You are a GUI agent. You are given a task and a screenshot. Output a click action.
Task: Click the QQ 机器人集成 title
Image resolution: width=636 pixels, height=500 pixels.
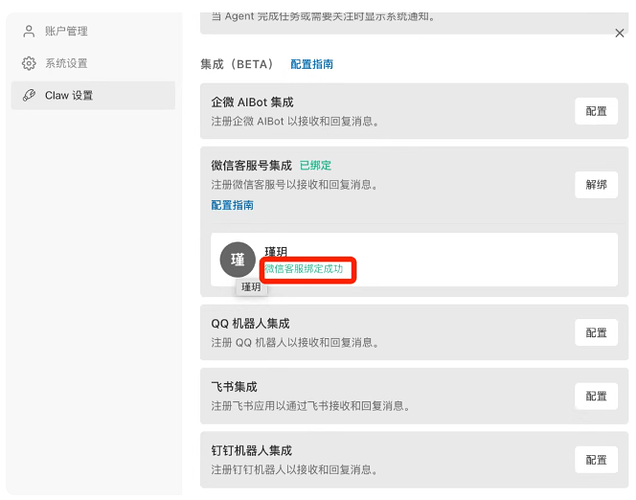click(251, 324)
